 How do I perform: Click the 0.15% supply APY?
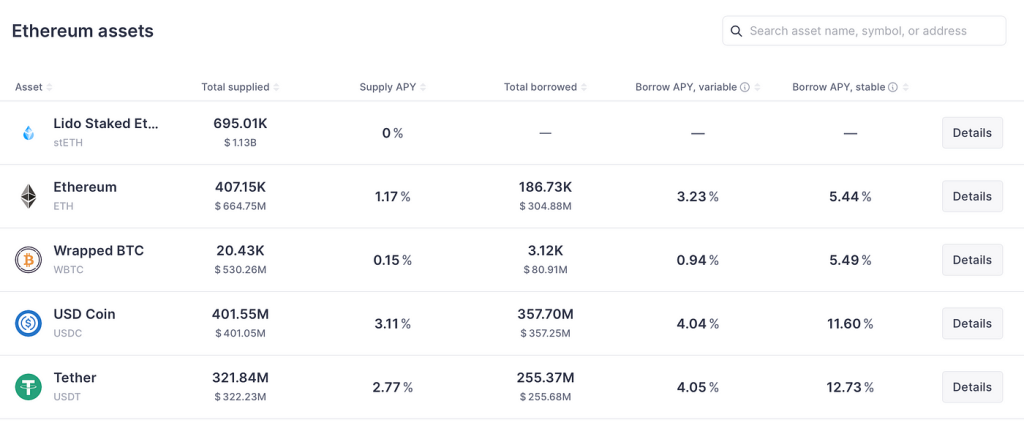(x=392, y=260)
